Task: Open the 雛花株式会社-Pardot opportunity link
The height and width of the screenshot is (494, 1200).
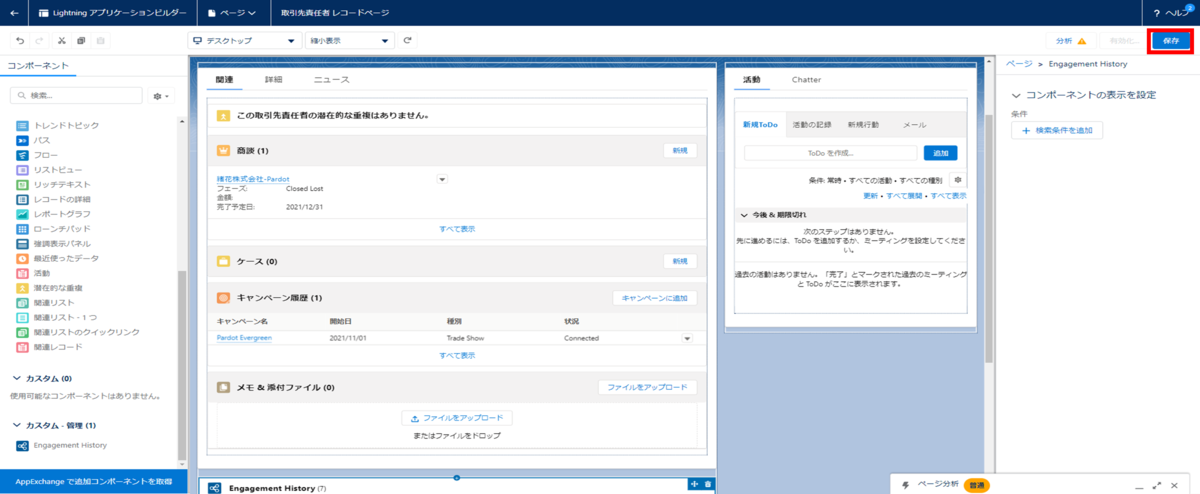Action: click(x=253, y=179)
